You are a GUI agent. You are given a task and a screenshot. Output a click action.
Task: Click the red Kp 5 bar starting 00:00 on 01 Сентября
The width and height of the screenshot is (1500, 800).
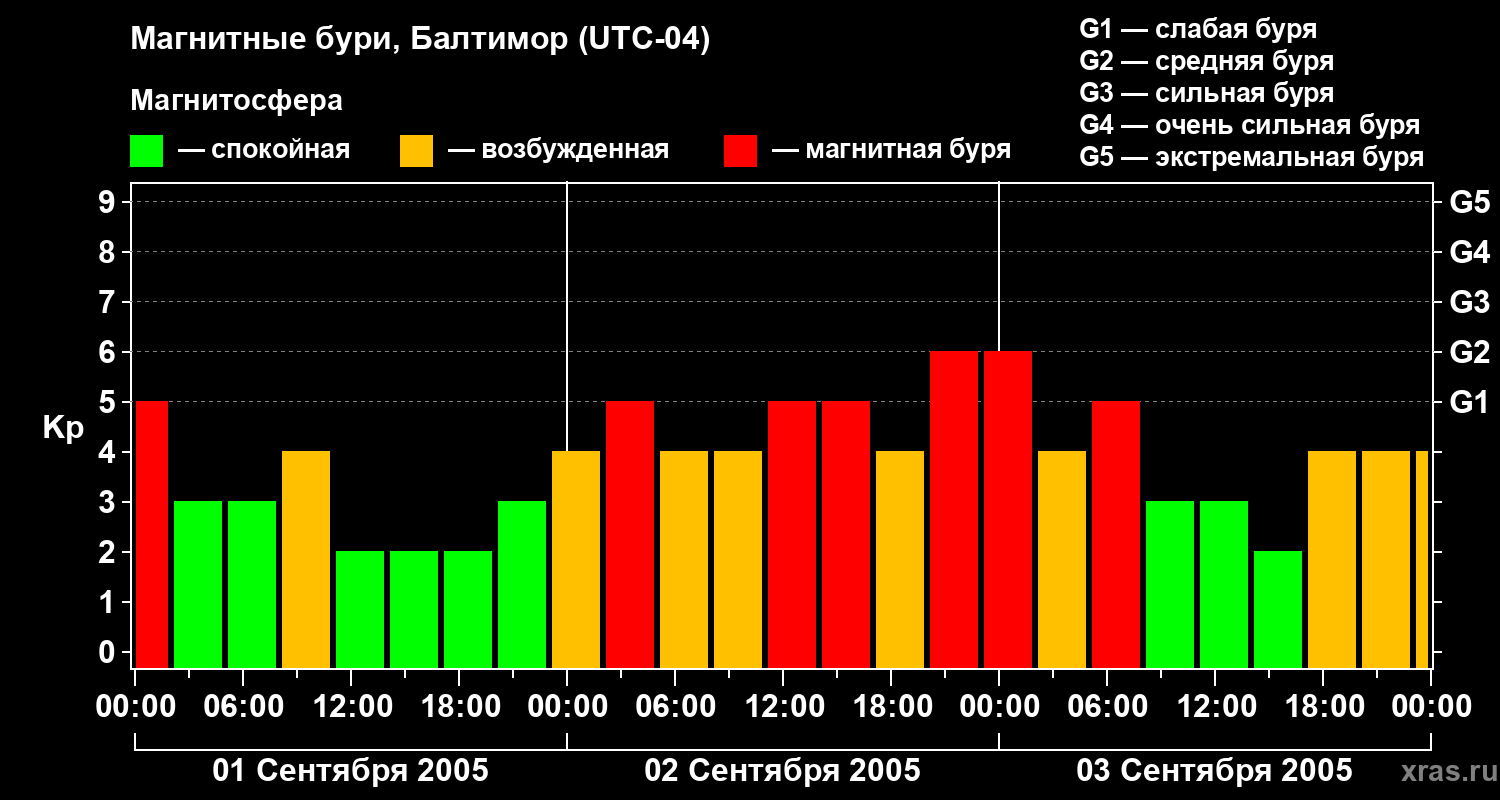152,534
